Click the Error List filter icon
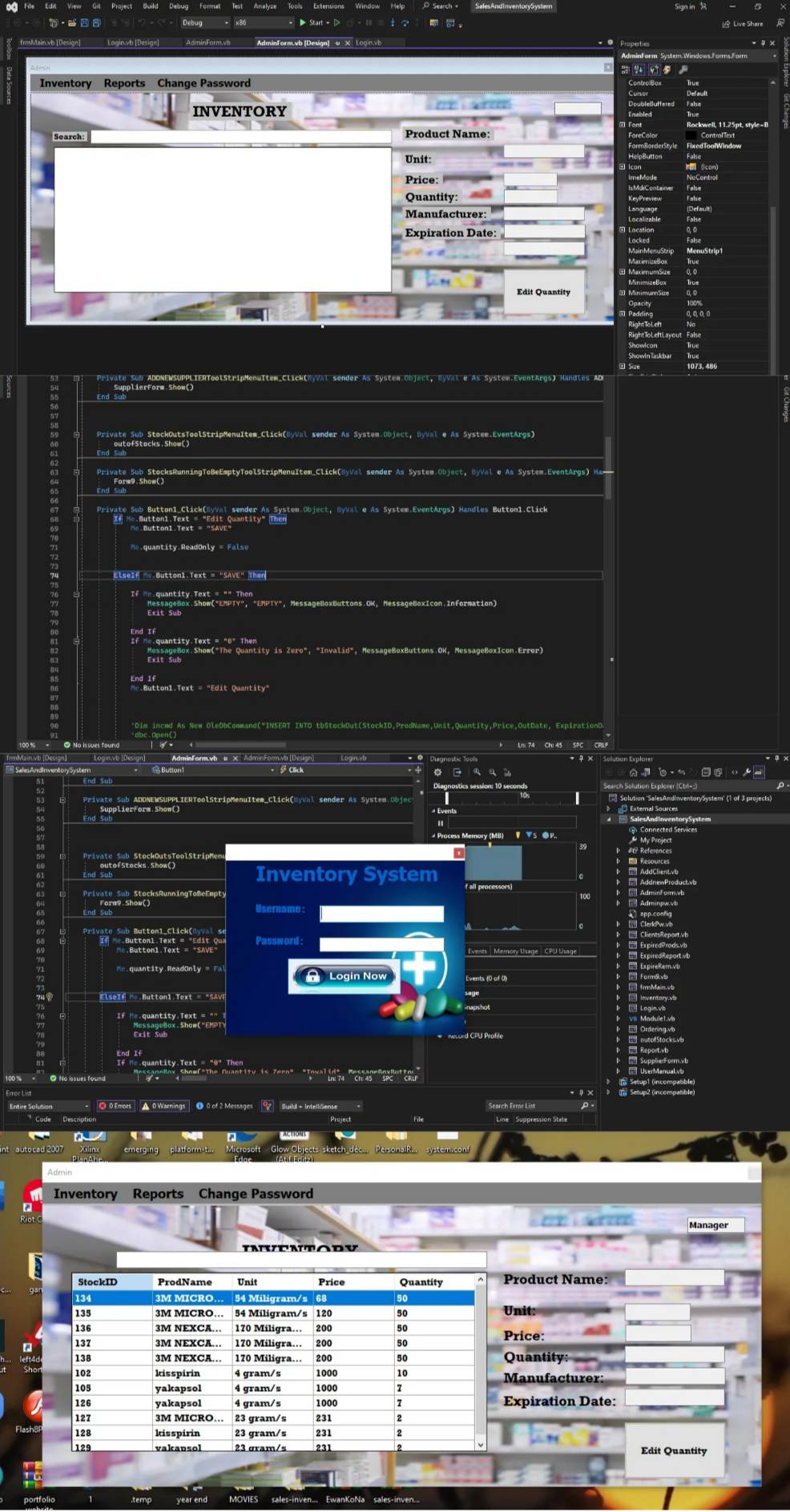The image size is (790, 1512). tap(268, 1106)
